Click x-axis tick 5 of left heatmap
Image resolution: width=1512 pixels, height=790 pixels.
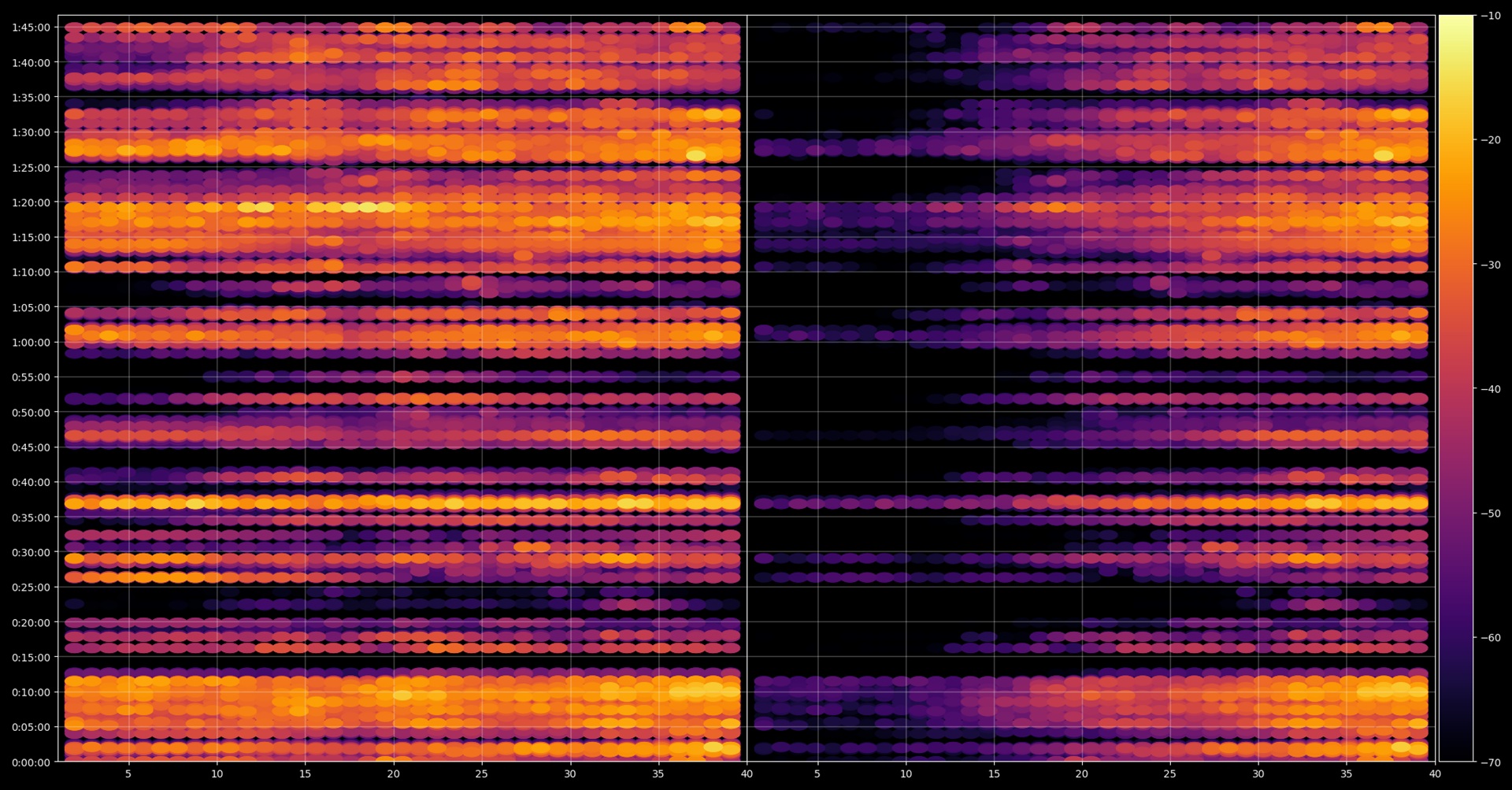pos(128,774)
